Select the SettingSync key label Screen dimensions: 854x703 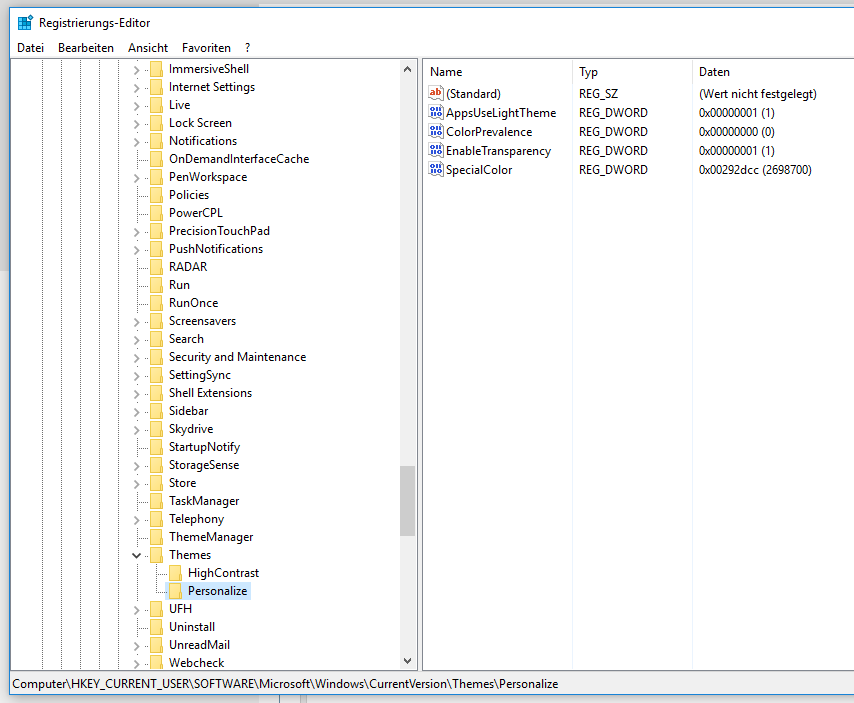tap(200, 375)
